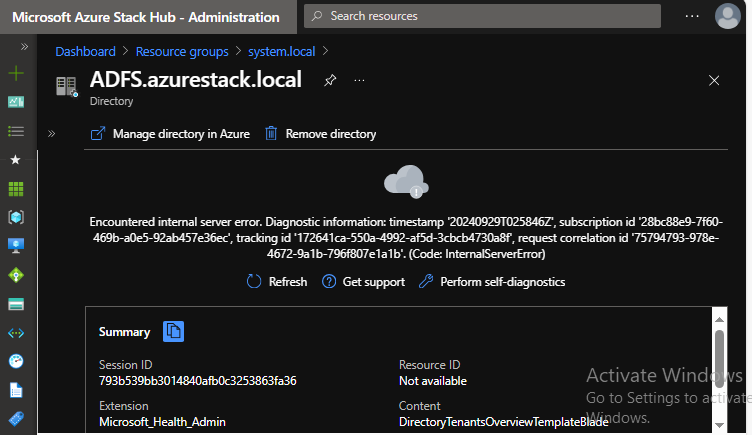Viewport: 752px width, 435px height.
Task: Copy the Summary to clipboard
Action: [x=173, y=331]
